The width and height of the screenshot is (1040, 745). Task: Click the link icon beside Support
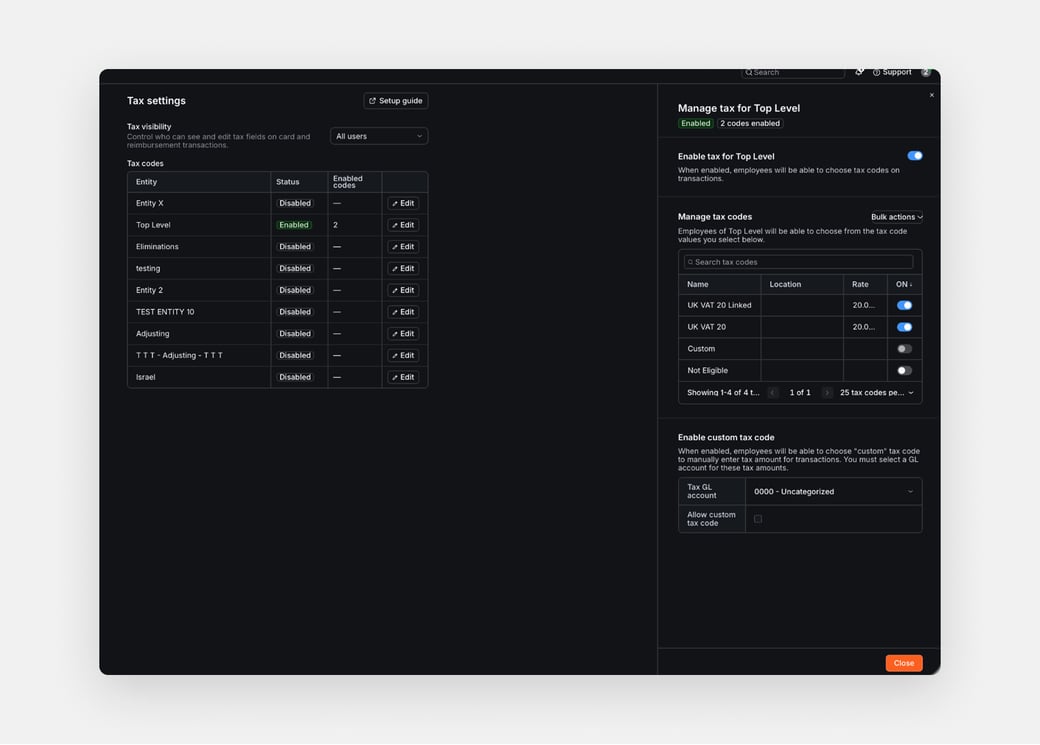[x=860, y=72]
